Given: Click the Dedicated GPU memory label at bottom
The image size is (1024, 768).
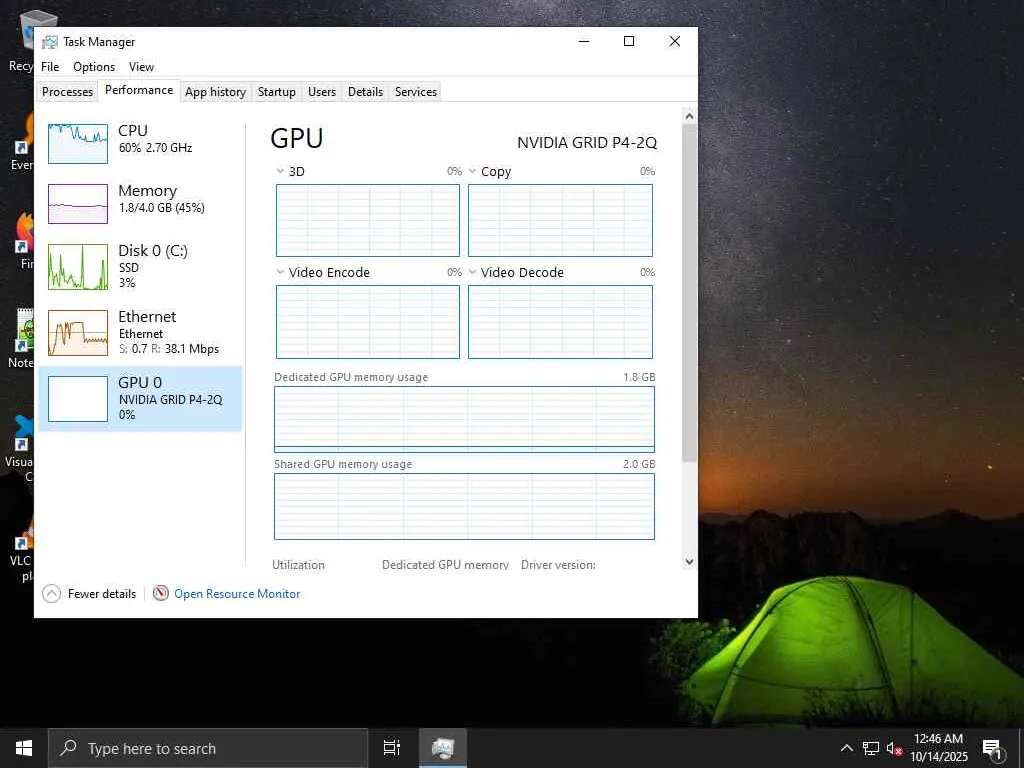Looking at the screenshot, I should click(445, 565).
